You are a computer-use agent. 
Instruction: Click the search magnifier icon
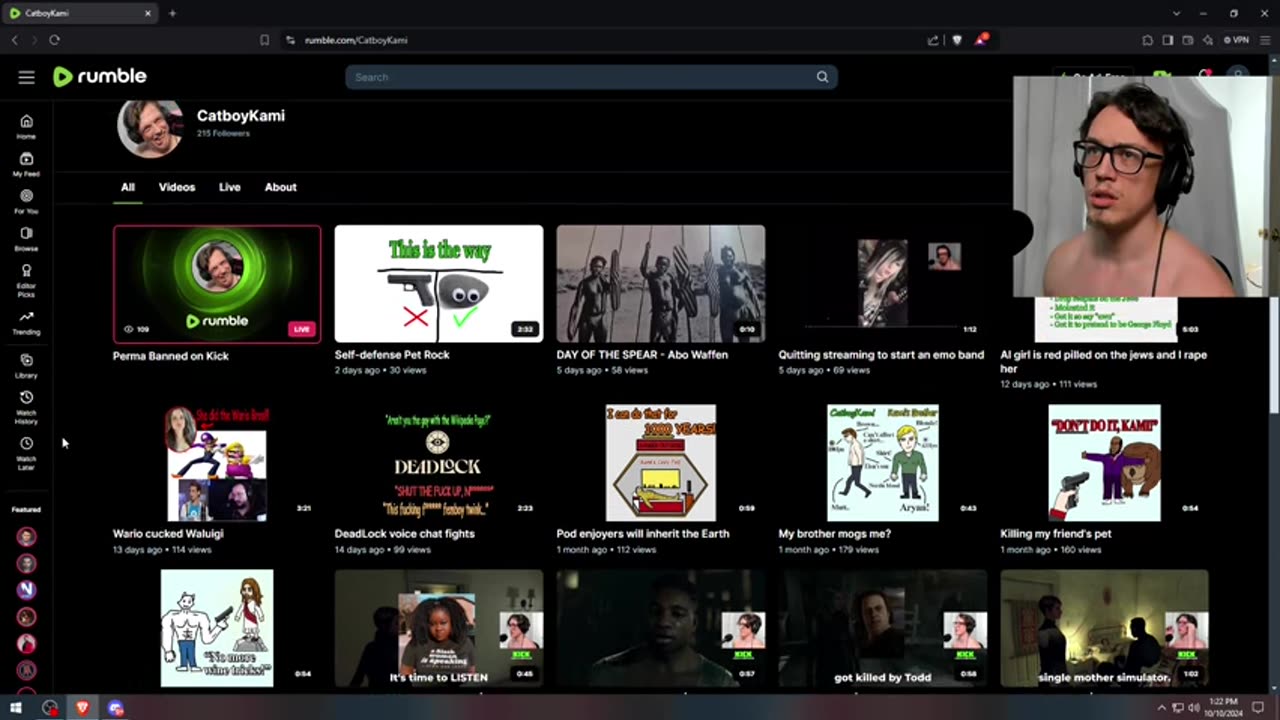pyautogui.click(x=822, y=77)
